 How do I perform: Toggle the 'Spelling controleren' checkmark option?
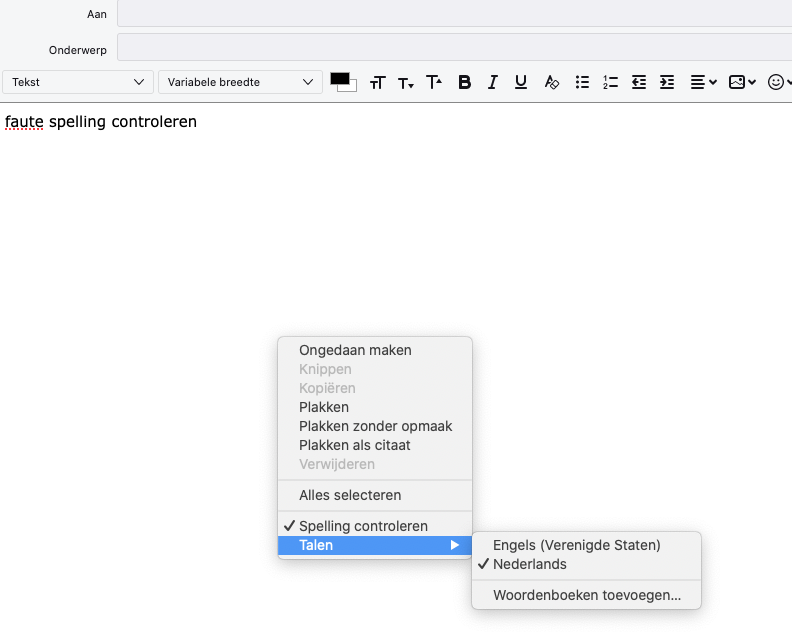point(363,526)
